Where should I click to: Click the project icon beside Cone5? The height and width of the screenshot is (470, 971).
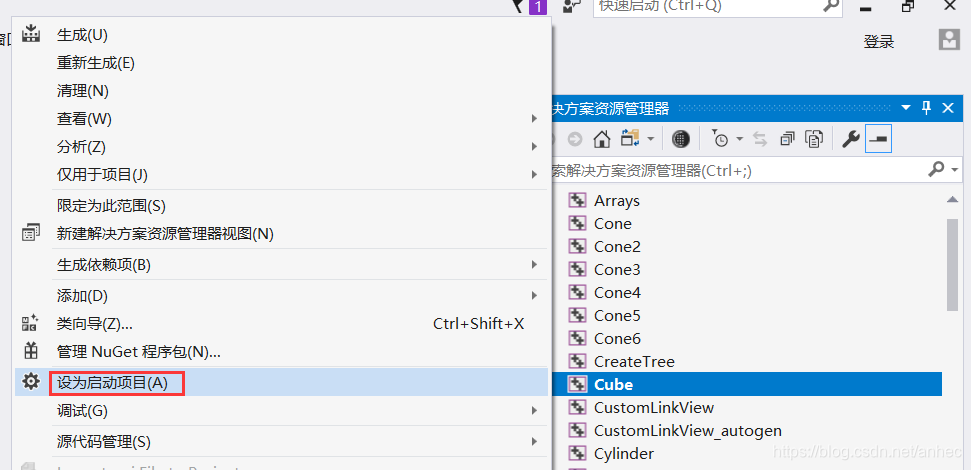(577, 315)
